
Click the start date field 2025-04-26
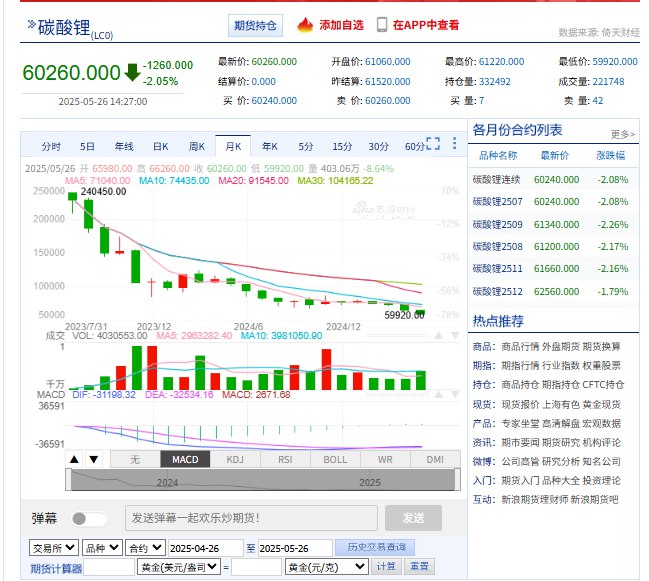pos(205,548)
